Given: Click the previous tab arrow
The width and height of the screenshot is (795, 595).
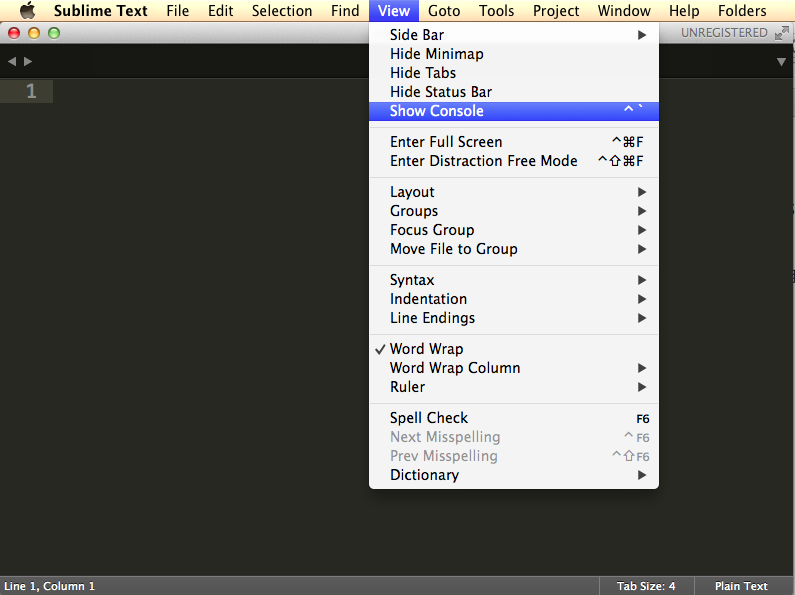Looking at the screenshot, I should tap(12, 61).
